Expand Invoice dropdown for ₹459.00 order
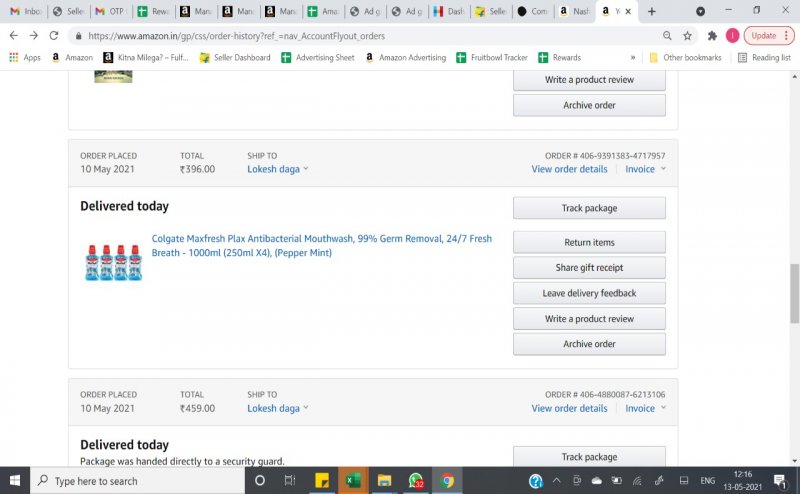 pyautogui.click(x=645, y=408)
